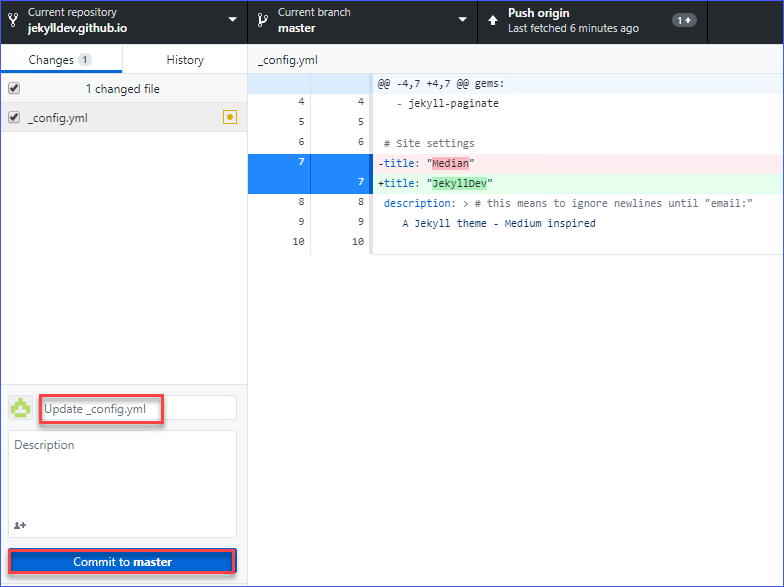Click the _config.yml file name header above diff
Screen dimensions: 784x587
click(288, 60)
